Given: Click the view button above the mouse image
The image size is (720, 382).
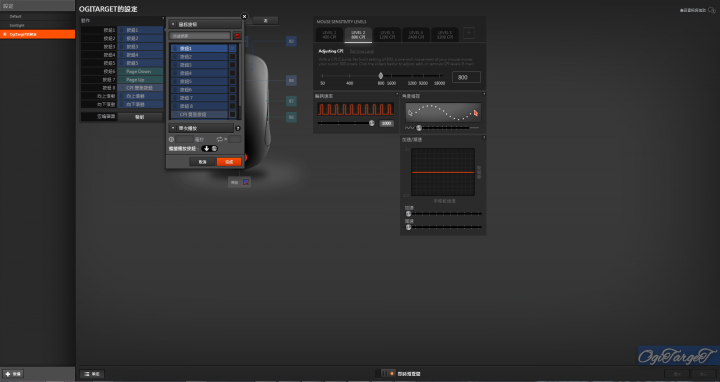Looking at the screenshot, I should [265, 21].
